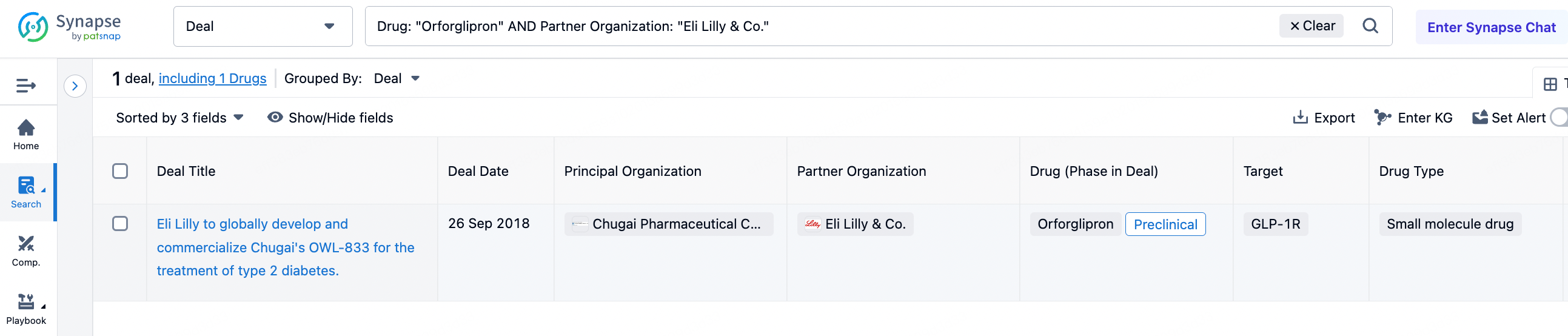Open the Comp. tool in sidebar
Viewport: 1568px width, 336px height.
[26, 250]
